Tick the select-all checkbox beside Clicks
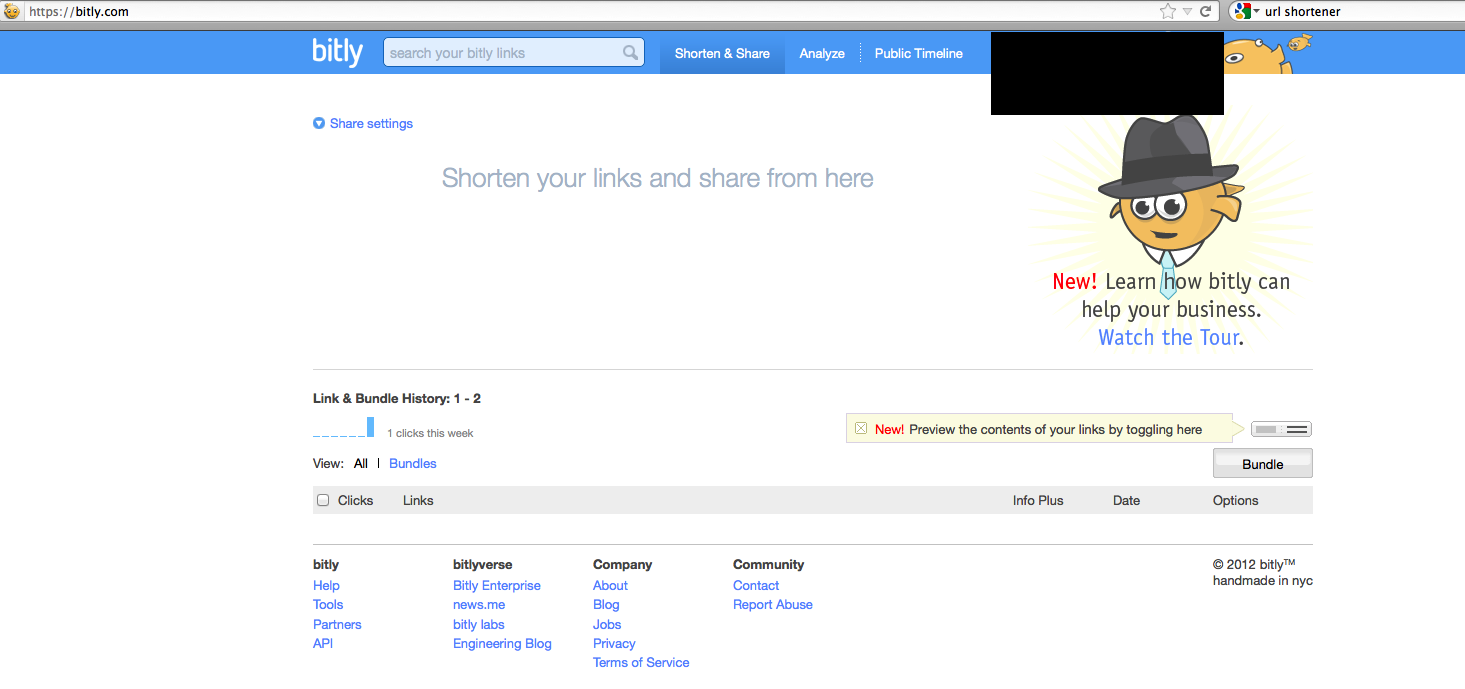 pyautogui.click(x=323, y=500)
